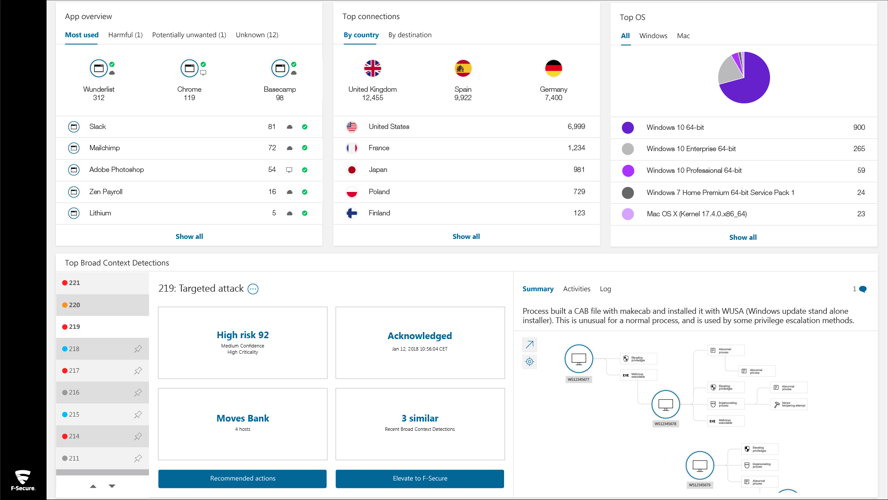Click Show all in Top OS

[x=743, y=237]
